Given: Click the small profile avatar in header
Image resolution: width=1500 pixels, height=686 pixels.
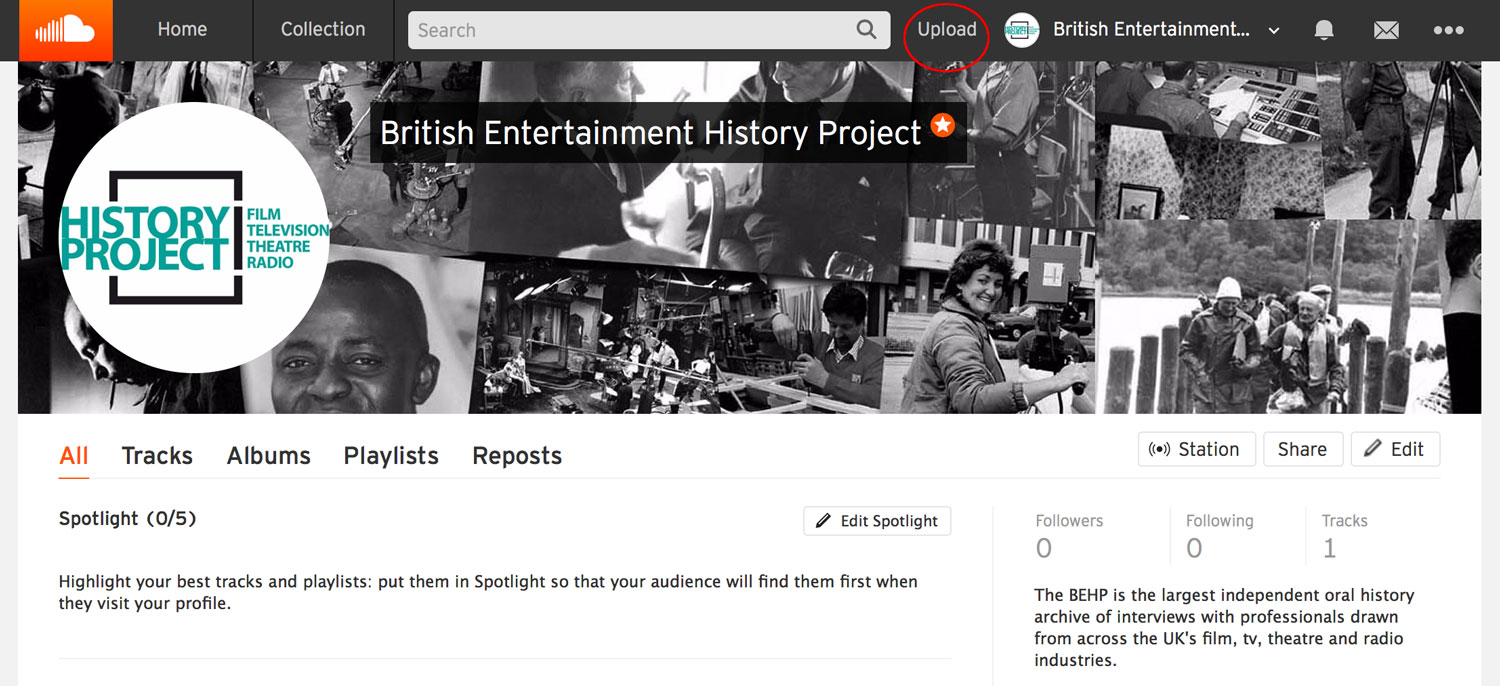Looking at the screenshot, I should [1022, 30].
